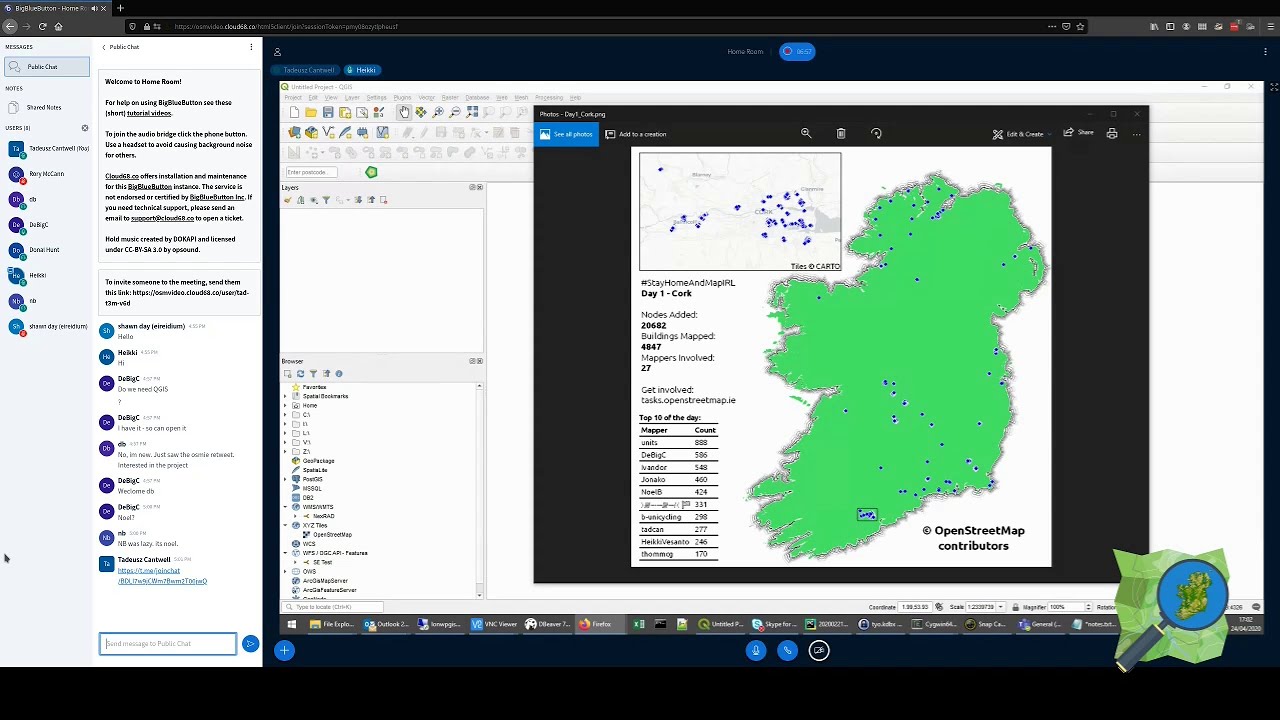Click the Filter Browser funnel icon
This screenshot has width=1280, height=720.
(x=313, y=374)
